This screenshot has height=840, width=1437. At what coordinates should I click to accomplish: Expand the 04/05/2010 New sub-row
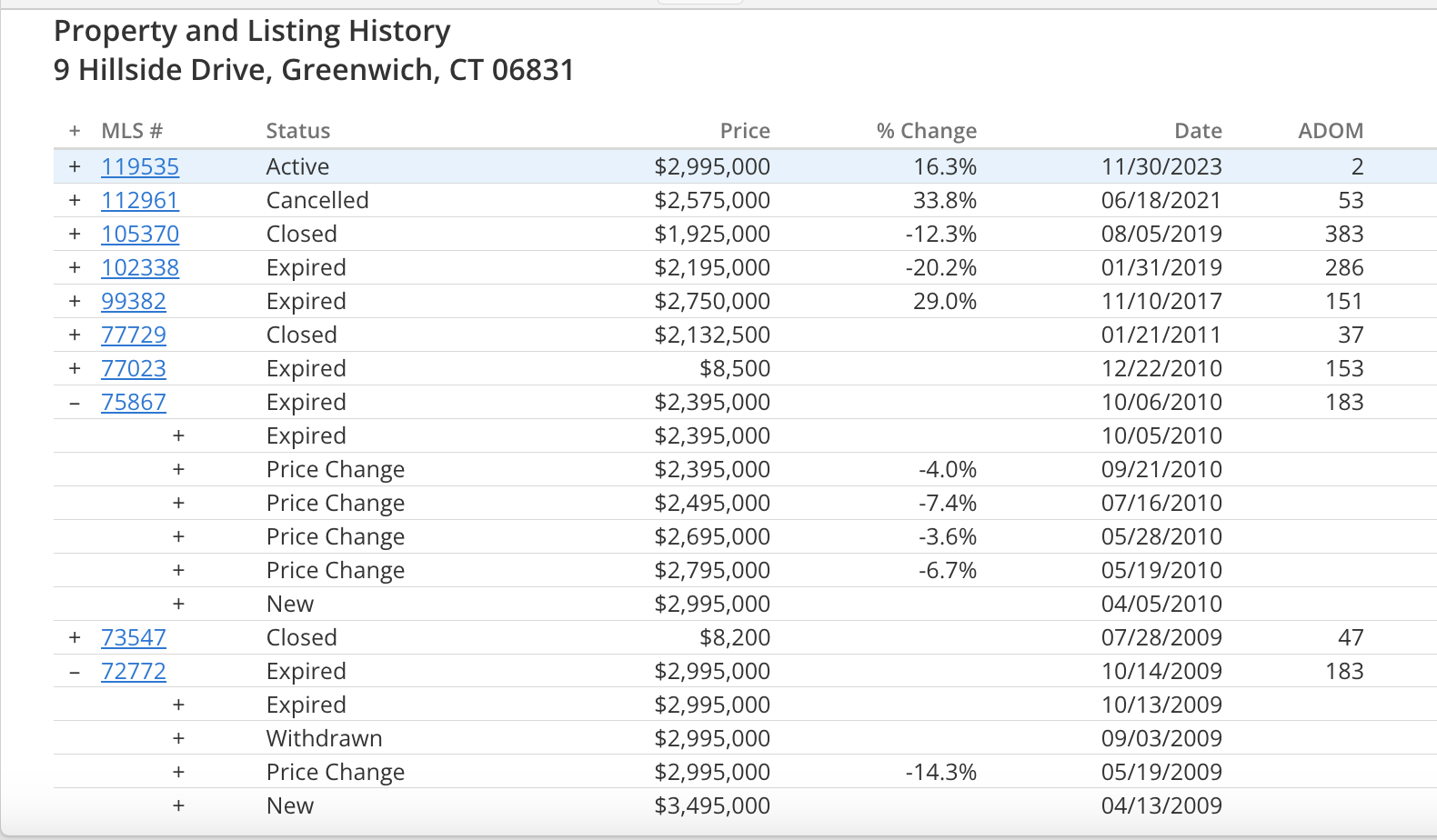pos(178,604)
